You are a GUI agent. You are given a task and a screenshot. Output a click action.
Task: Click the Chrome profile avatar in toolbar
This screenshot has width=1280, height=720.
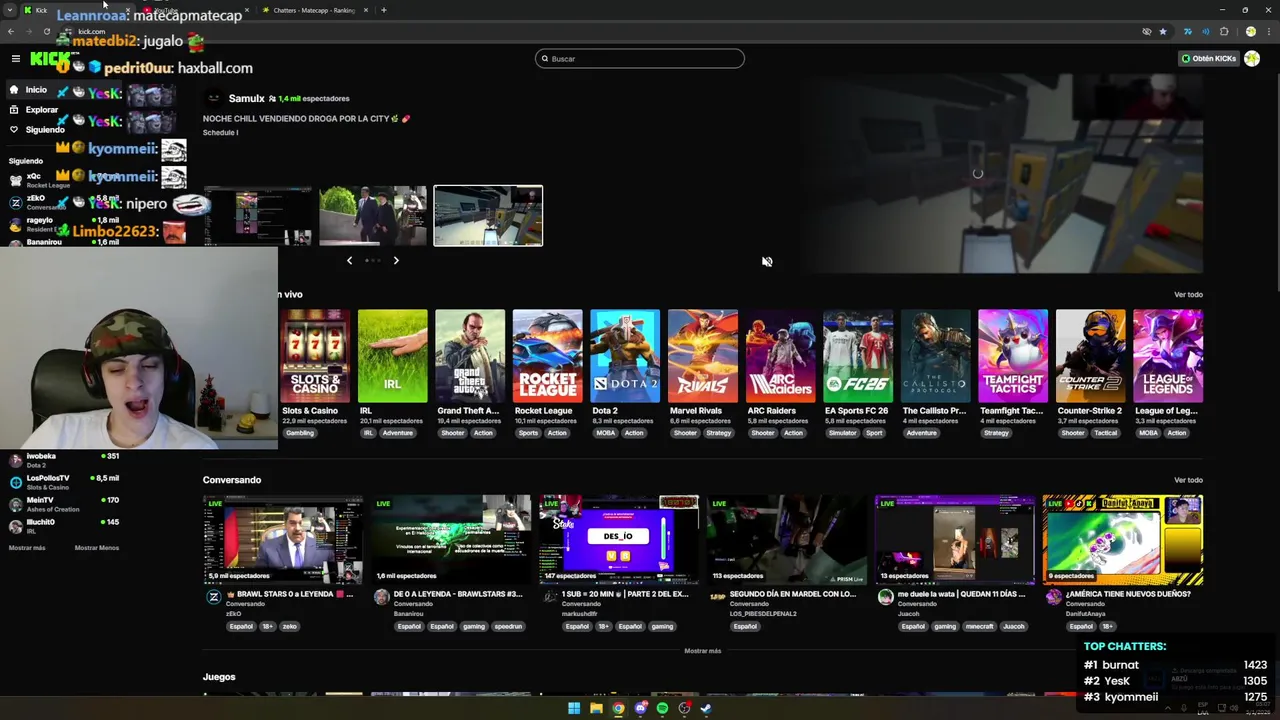coord(1250,31)
